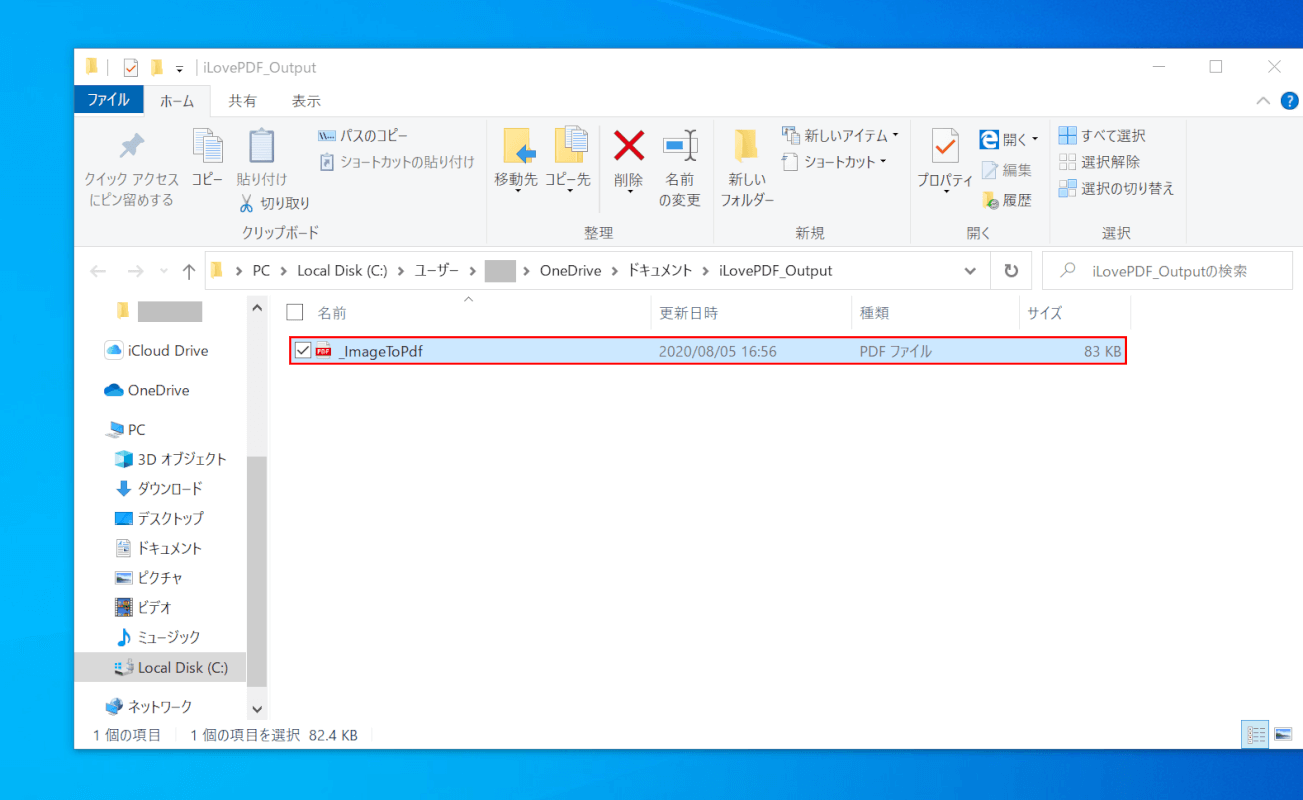Click Select none (選択解除)

[x=1099, y=161]
